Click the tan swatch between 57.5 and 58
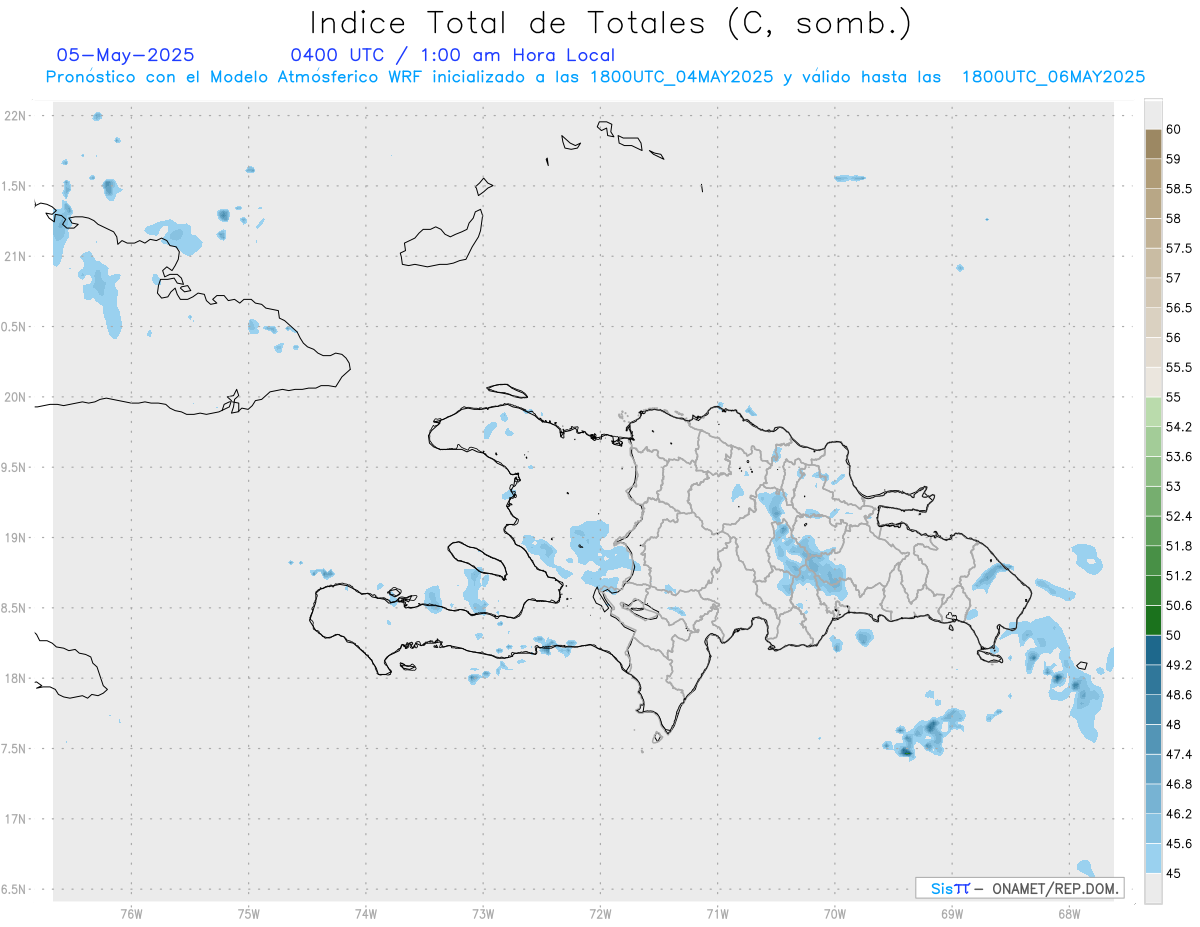 click(x=1153, y=233)
